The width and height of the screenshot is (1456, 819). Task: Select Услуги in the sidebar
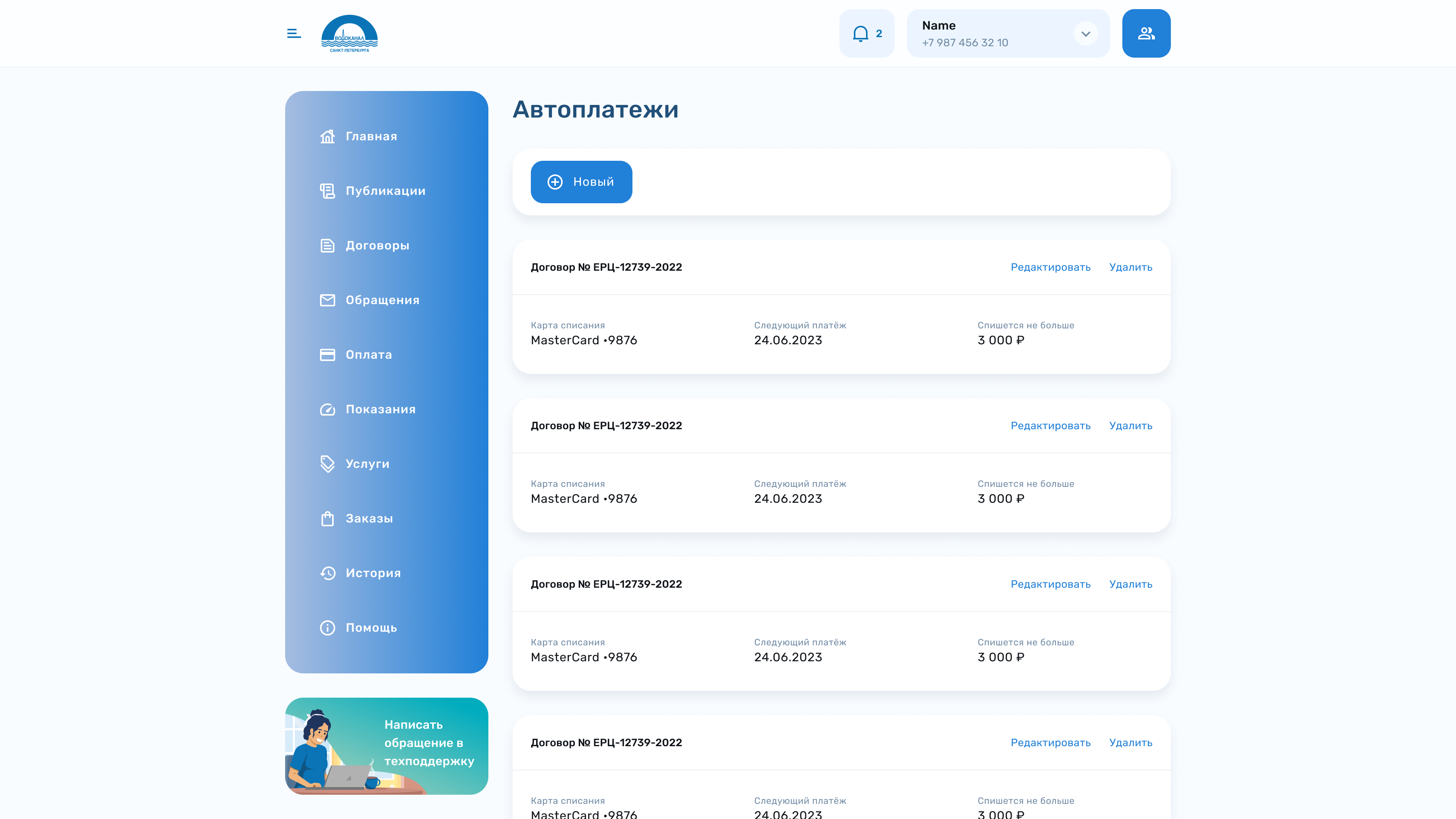click(x=367, y=463)
